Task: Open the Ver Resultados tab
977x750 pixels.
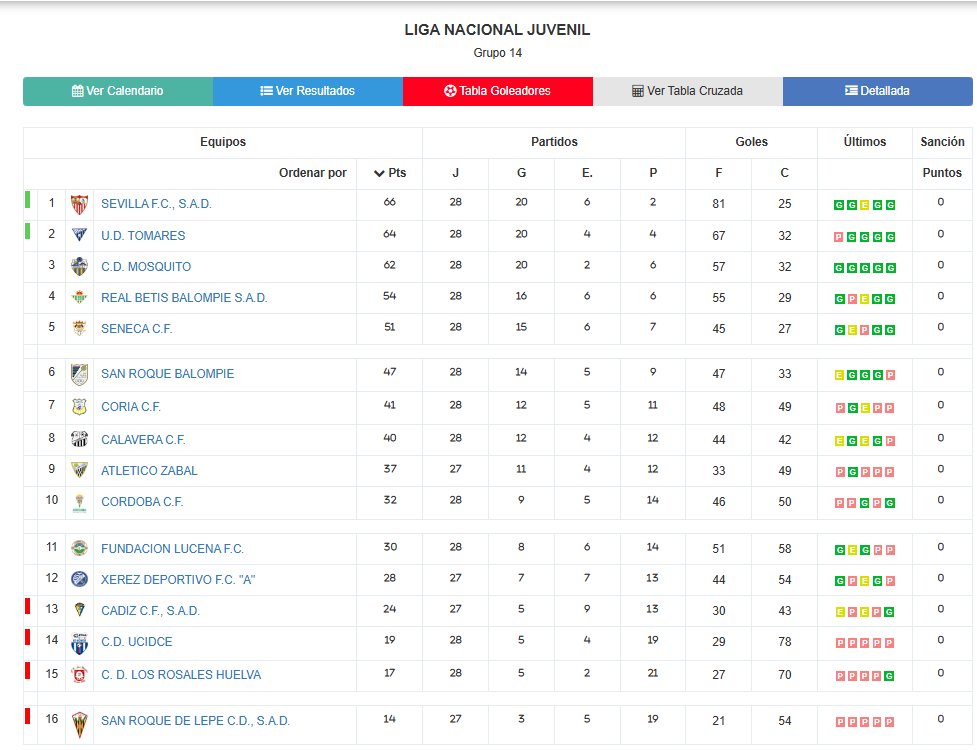Action: tap(308, 91)
